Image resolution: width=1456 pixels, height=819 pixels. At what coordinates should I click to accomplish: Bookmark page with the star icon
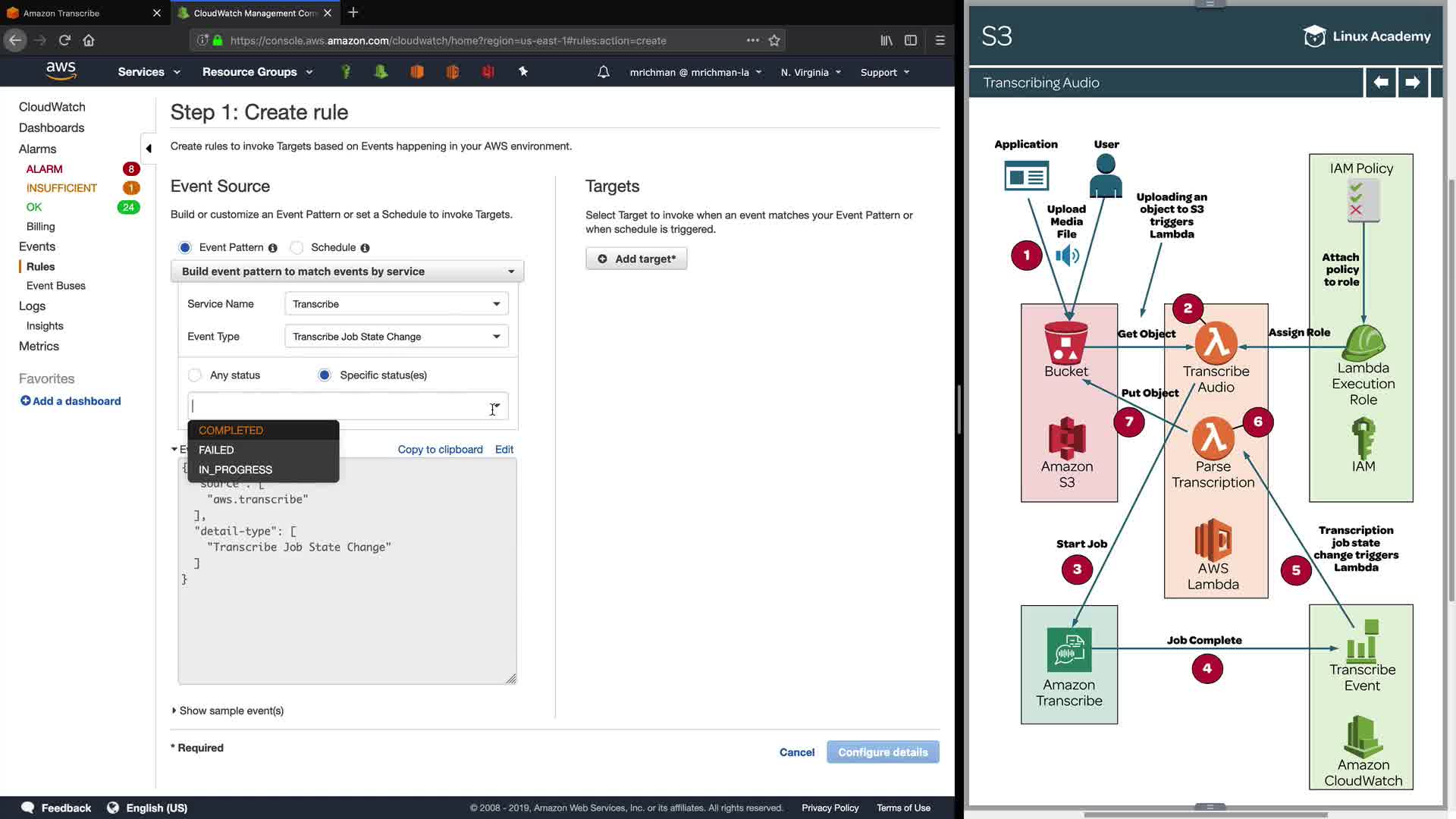tap(774, 40)
